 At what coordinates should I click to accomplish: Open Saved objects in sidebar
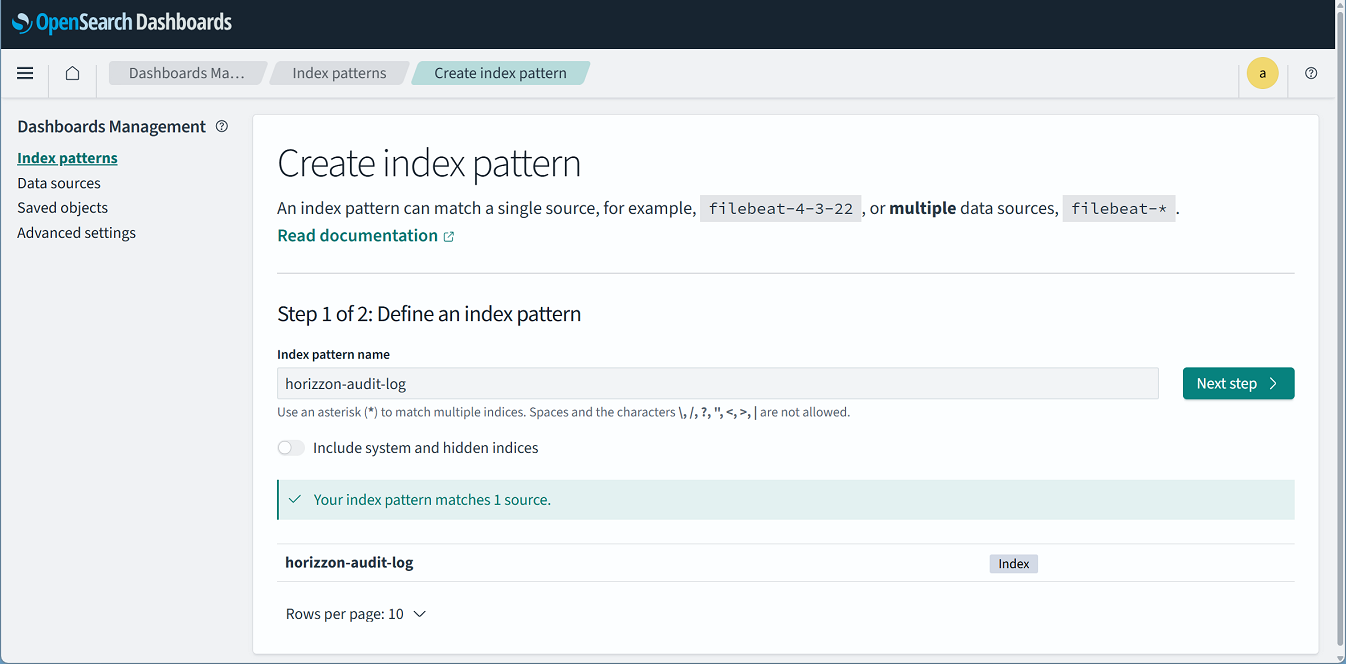(x=62, y=208)
